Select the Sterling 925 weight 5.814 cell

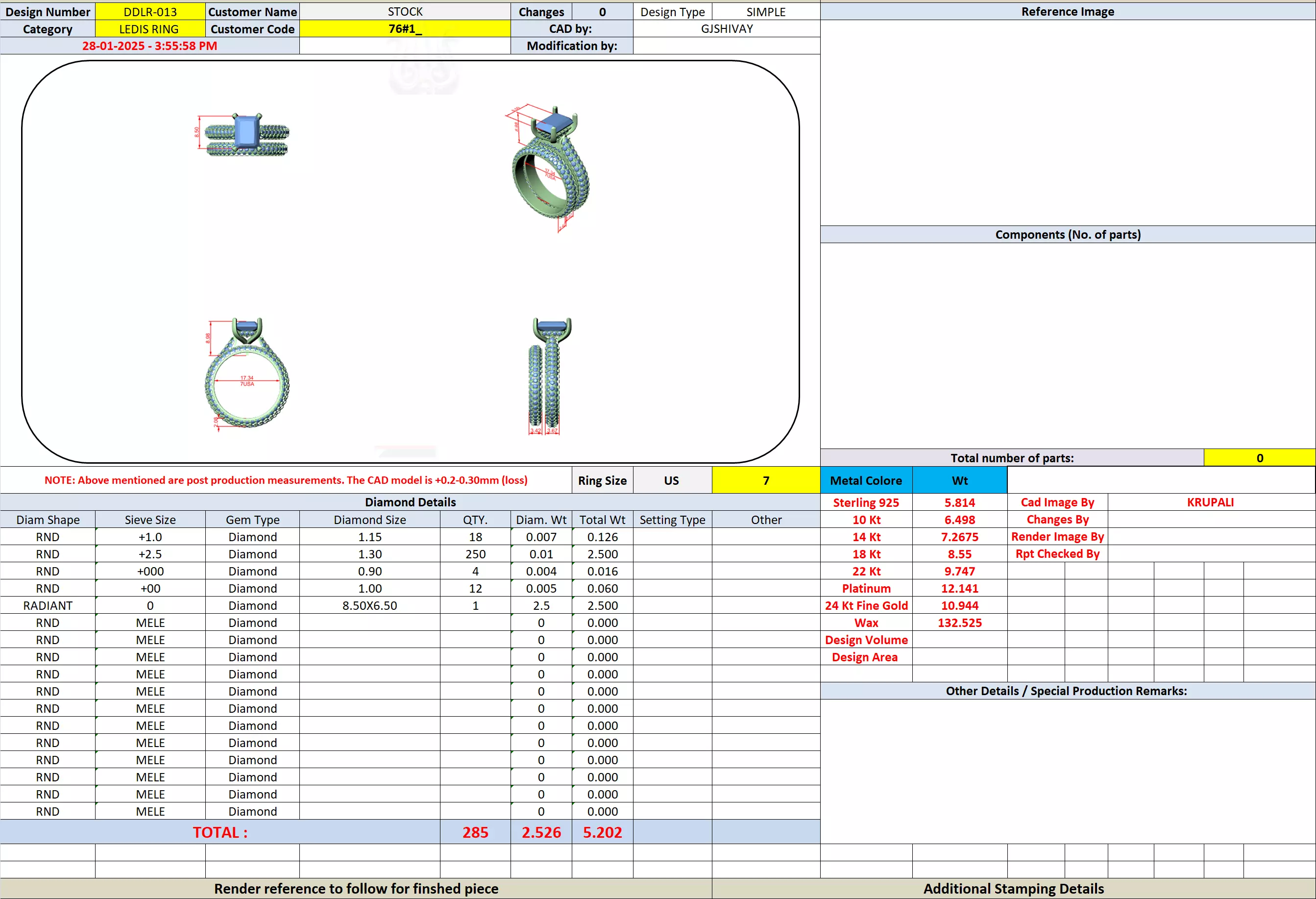pos(959,502)
